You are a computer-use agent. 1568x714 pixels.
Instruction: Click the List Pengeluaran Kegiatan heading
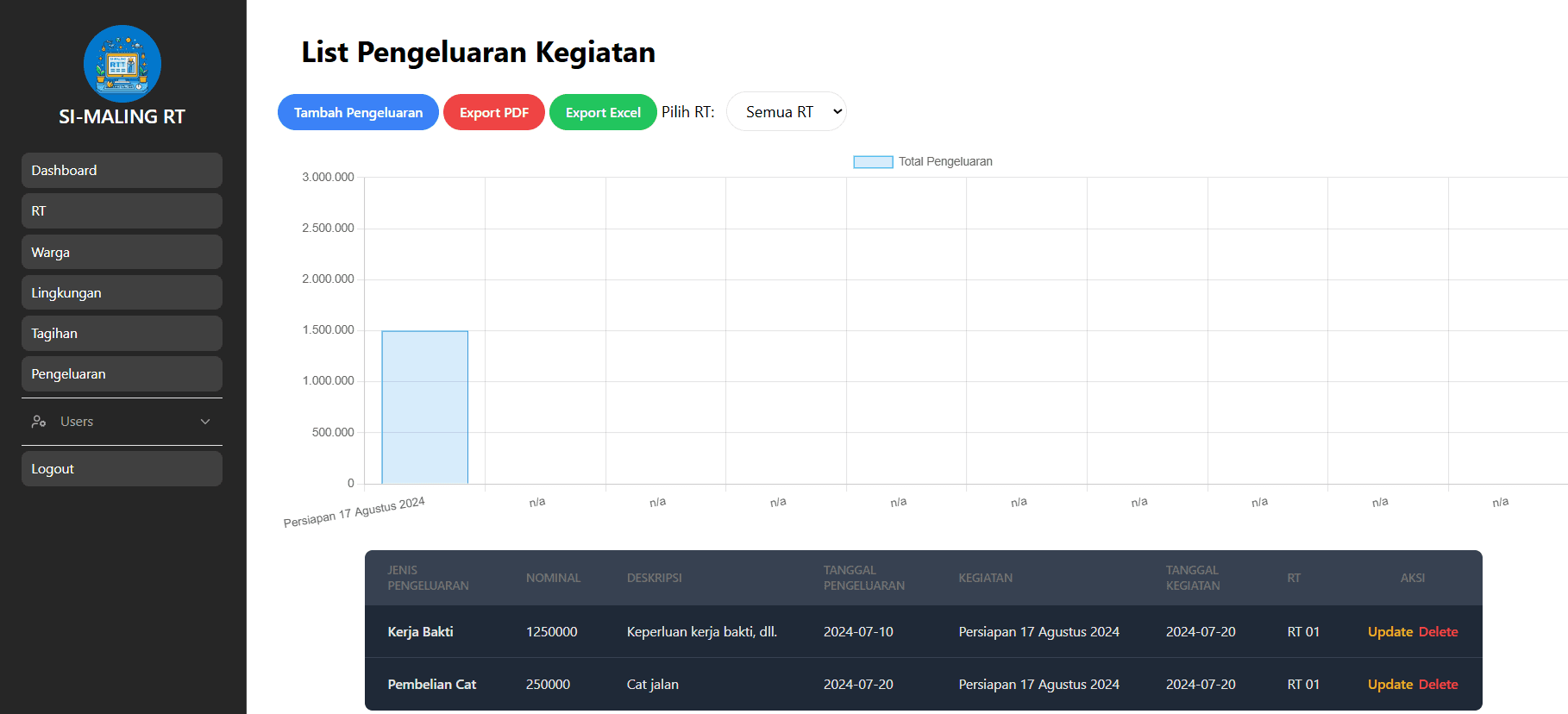[479, 53]
